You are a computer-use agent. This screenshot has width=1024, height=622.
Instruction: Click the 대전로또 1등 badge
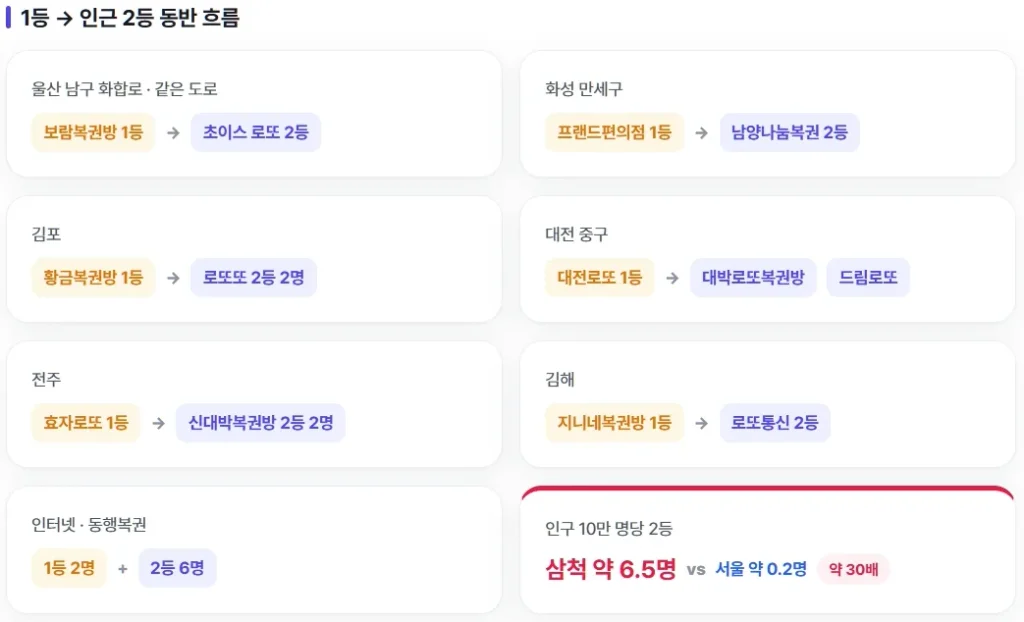point(600,278)
